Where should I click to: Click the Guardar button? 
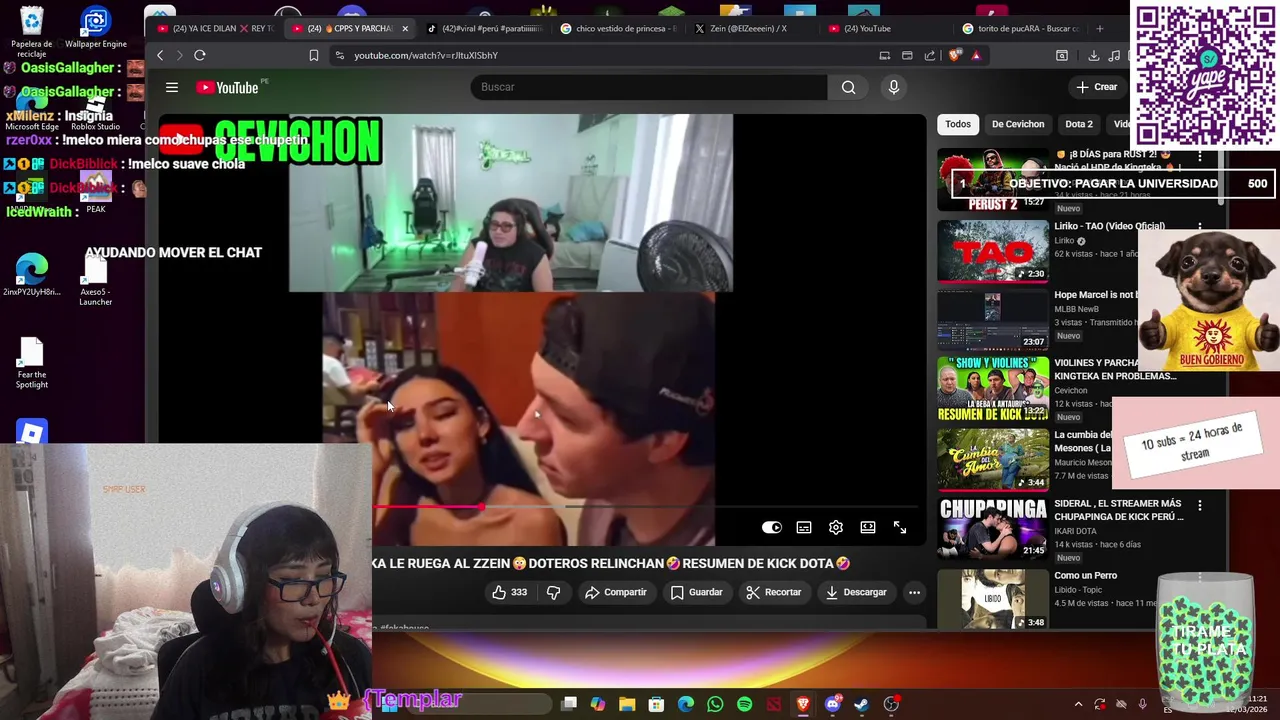[x=696, y=593]
